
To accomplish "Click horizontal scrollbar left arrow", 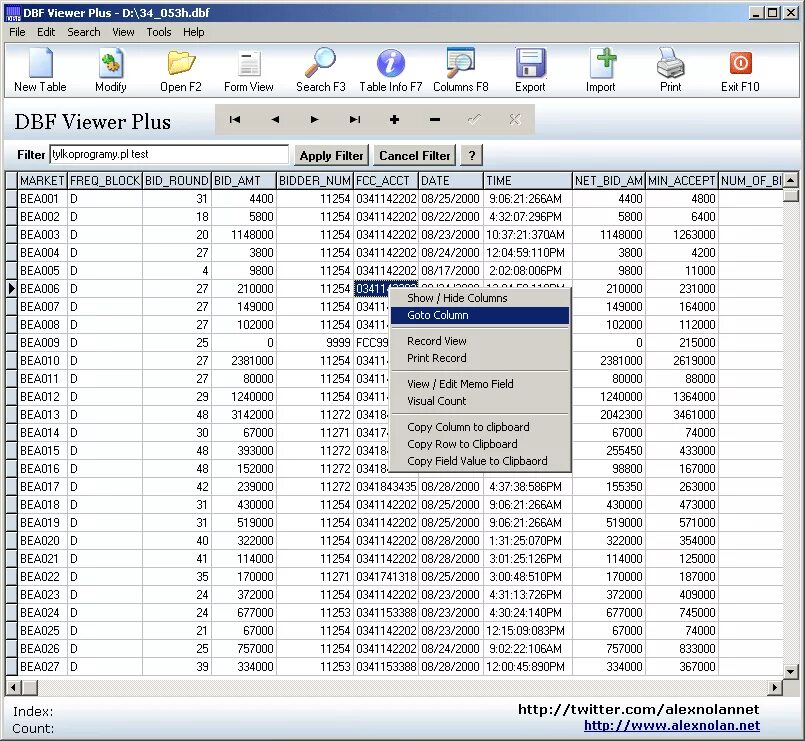I will 14,687.
